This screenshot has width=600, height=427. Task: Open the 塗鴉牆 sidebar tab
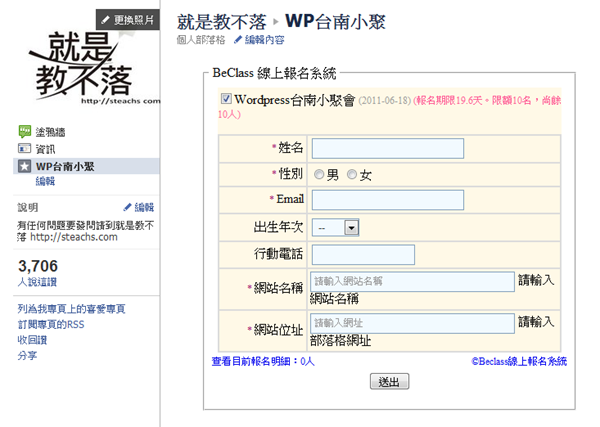51,132
